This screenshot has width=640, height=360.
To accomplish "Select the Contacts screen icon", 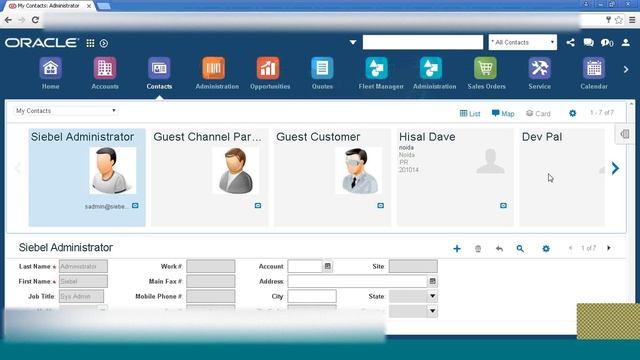I will tap(159, 68).
